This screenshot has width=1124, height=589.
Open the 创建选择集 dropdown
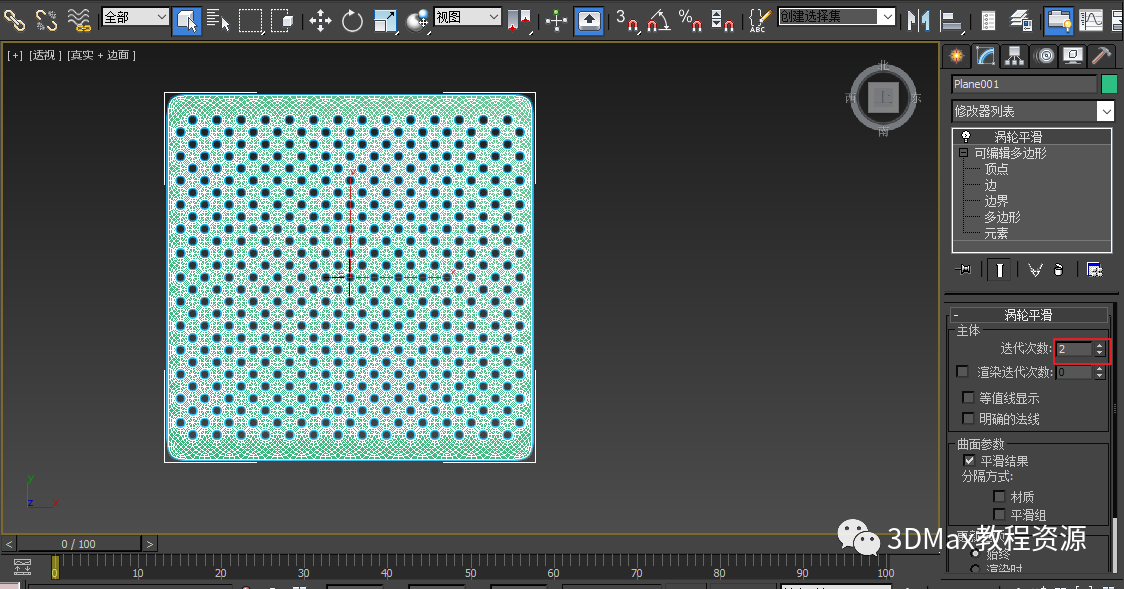click(837, 16)
